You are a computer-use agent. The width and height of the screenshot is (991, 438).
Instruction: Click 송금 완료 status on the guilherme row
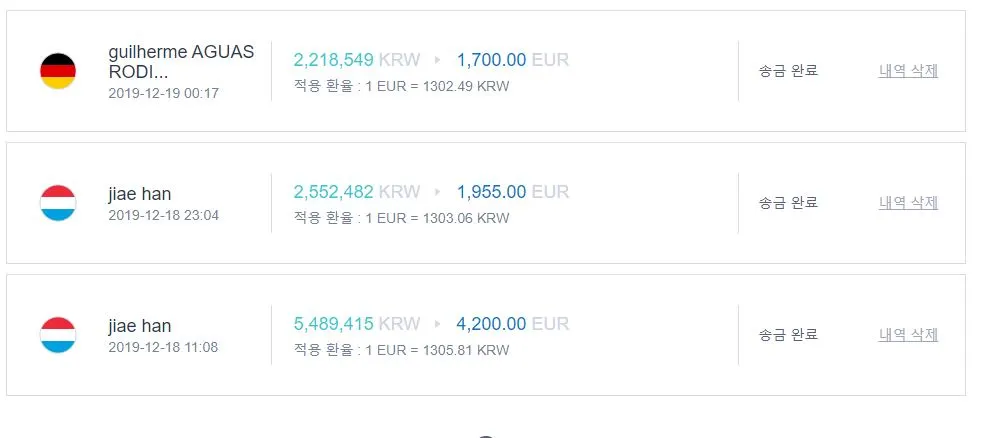click(788, 71)
